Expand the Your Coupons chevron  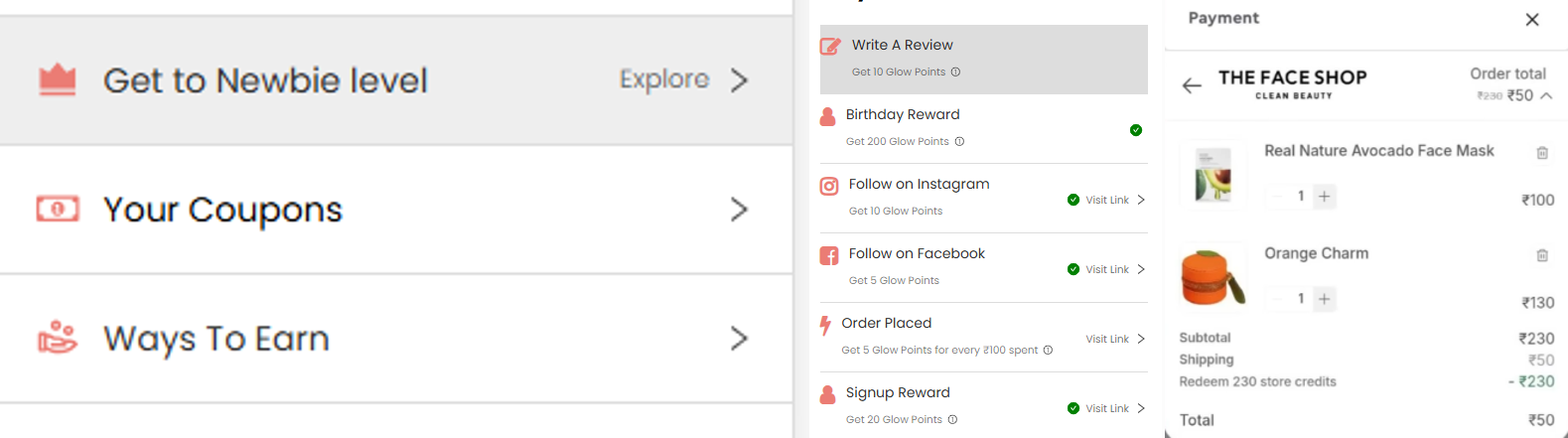[x=739, y=210]
